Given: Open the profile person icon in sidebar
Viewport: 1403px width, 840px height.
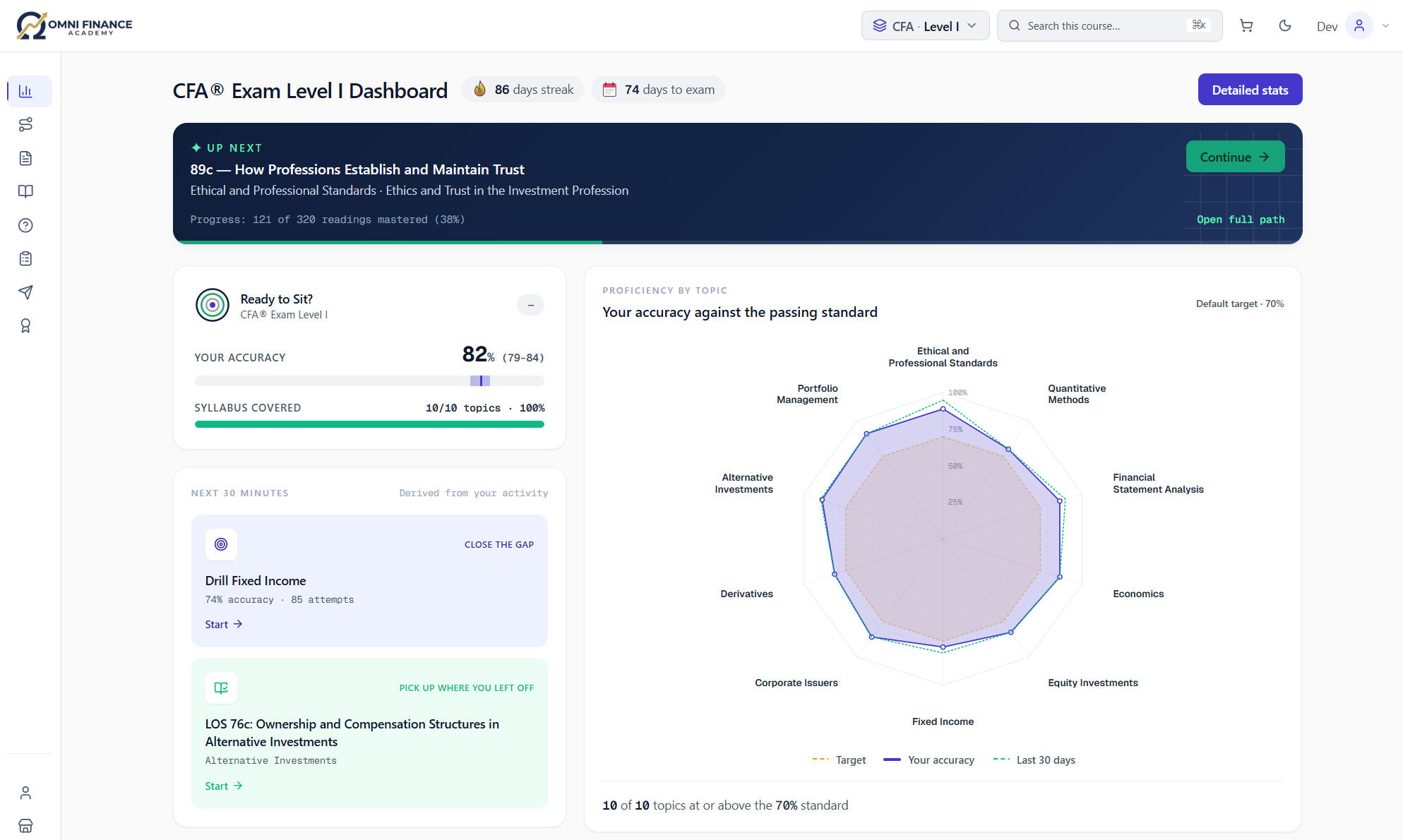Looking at the screenshot, I should (25, 793).
